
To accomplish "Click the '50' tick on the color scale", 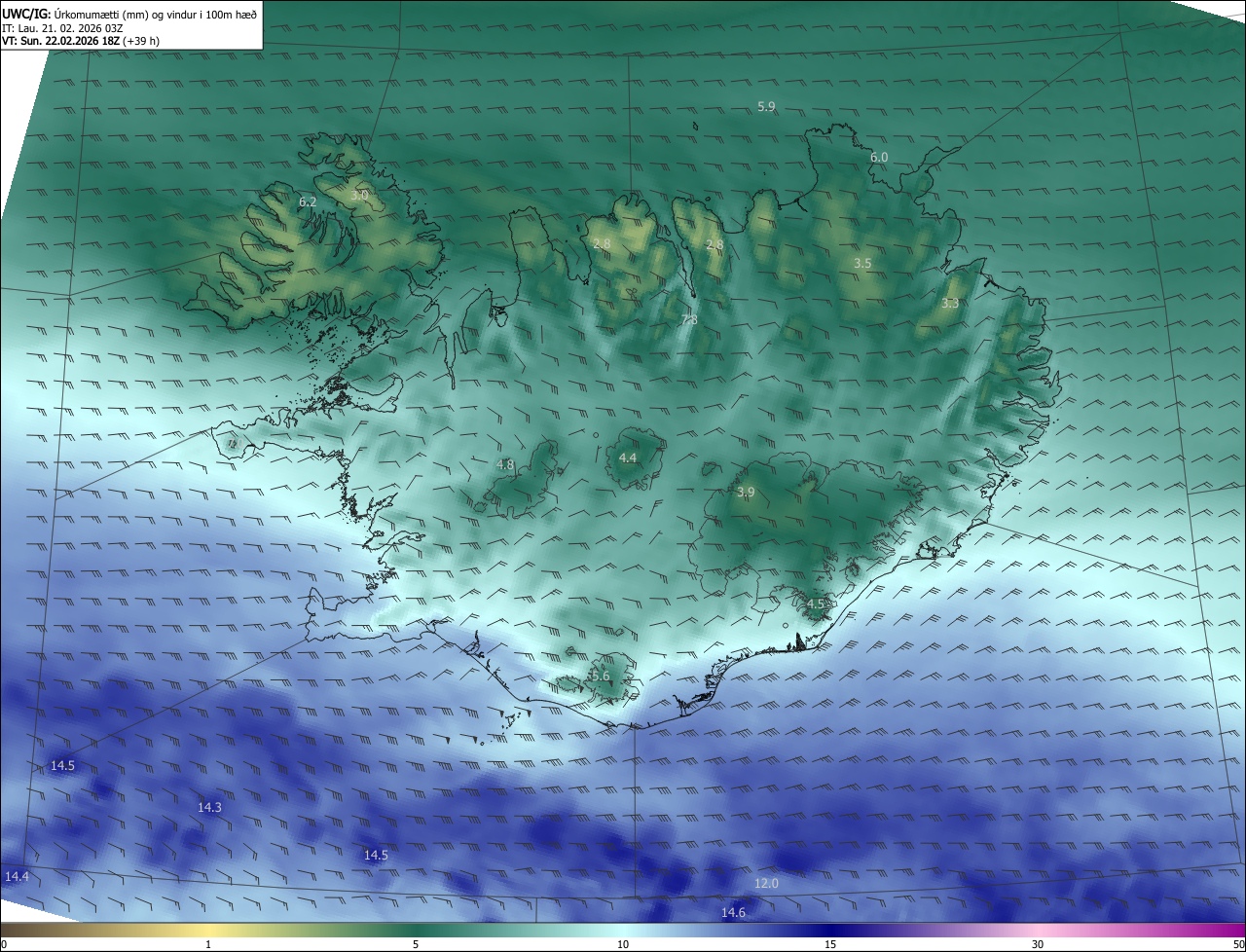I will 1238,944.
